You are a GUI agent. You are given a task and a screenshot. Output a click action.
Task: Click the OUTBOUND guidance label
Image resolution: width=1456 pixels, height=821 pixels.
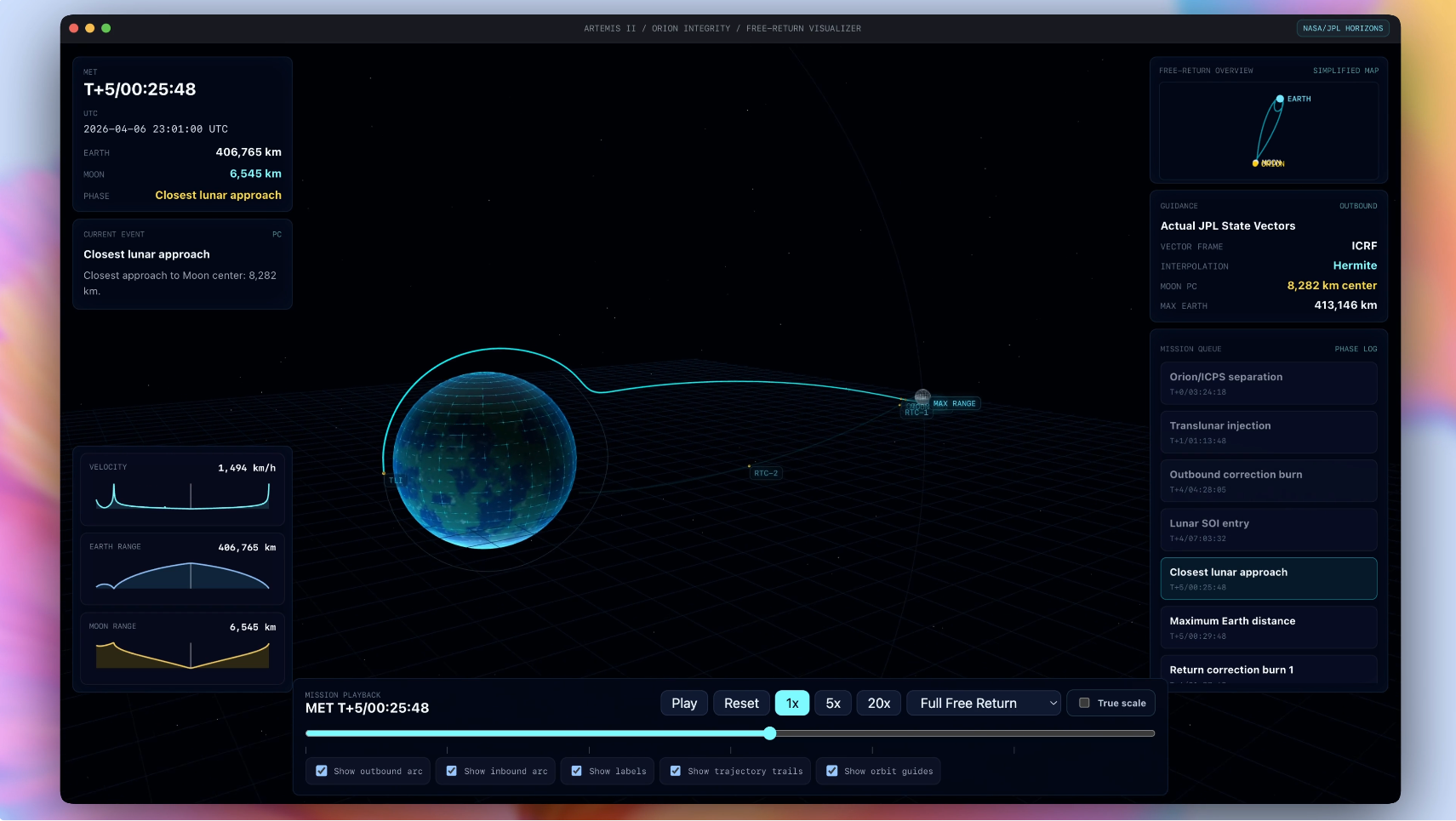(x=1358, y=206)
